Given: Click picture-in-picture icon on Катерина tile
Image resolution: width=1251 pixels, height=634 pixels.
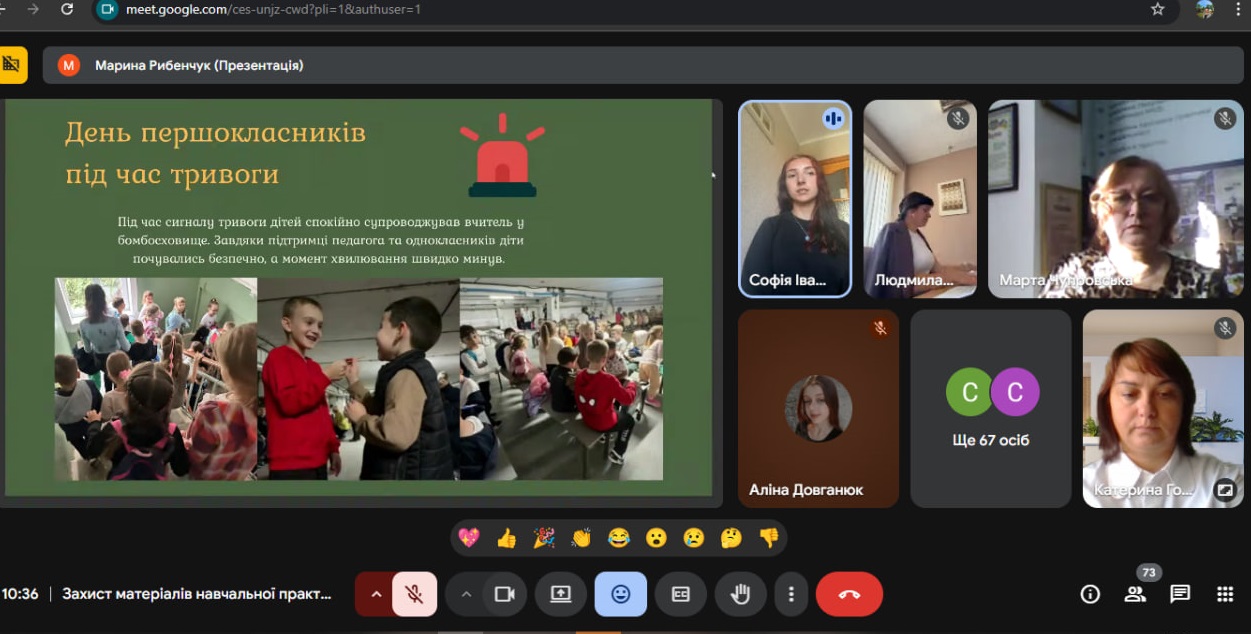Looking at the screenshot, I should pyautogui.click(x=1224, y=490).
